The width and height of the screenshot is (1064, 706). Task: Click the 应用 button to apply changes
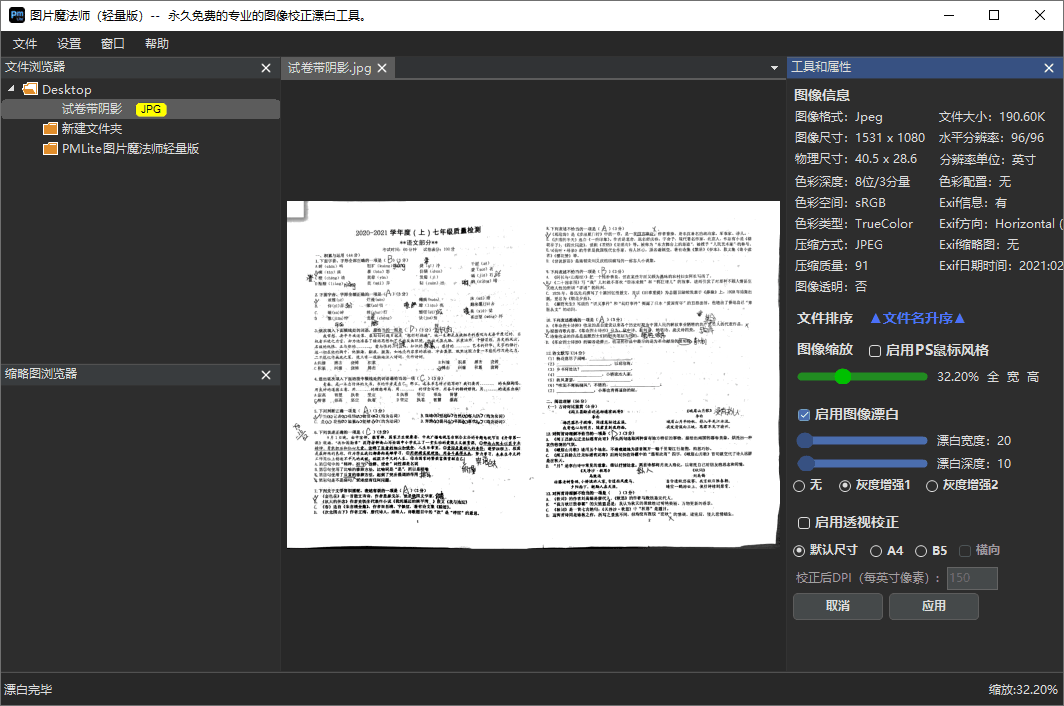(x=933, y=606)
